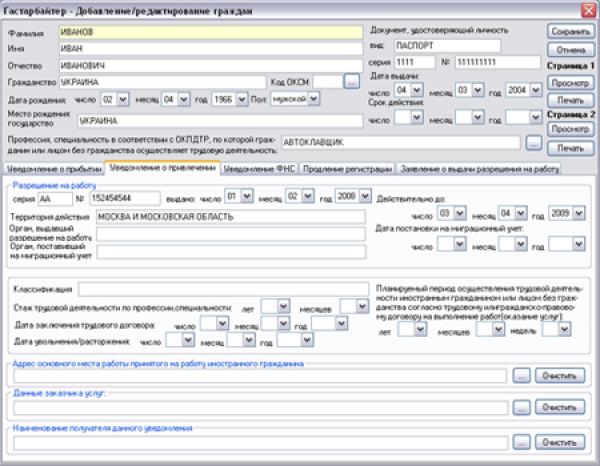This screenshot has width=600, height=466.
Task: Click ellipsis button for main workplace address
Action: 523,376
